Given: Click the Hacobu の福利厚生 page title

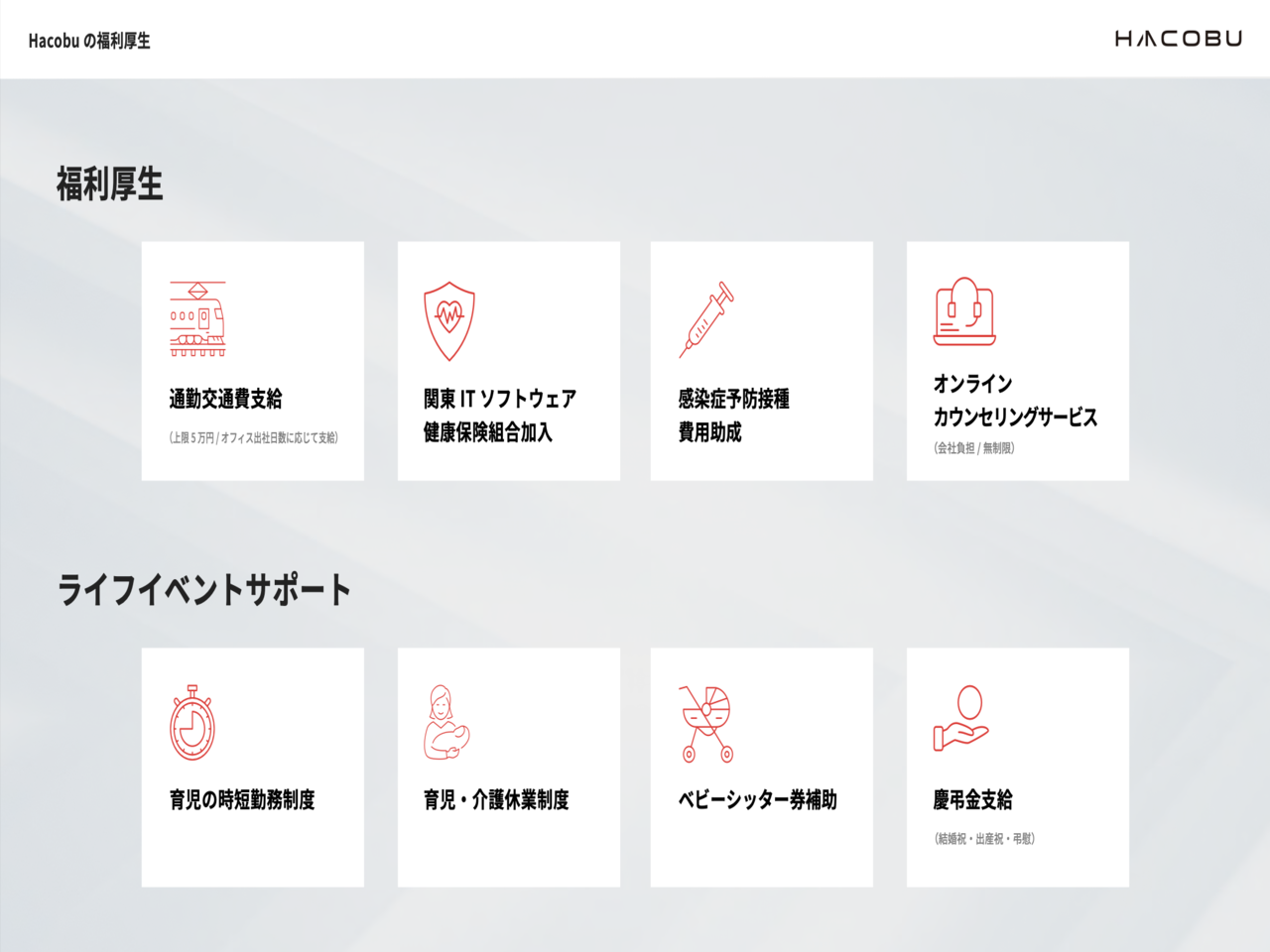Looking at the screenshot, I should (89, 41).
